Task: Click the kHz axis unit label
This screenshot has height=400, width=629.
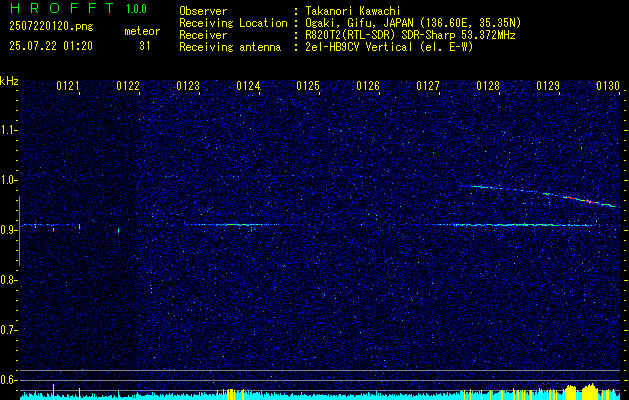Action: pyautogui.click(x=9, y=81)
